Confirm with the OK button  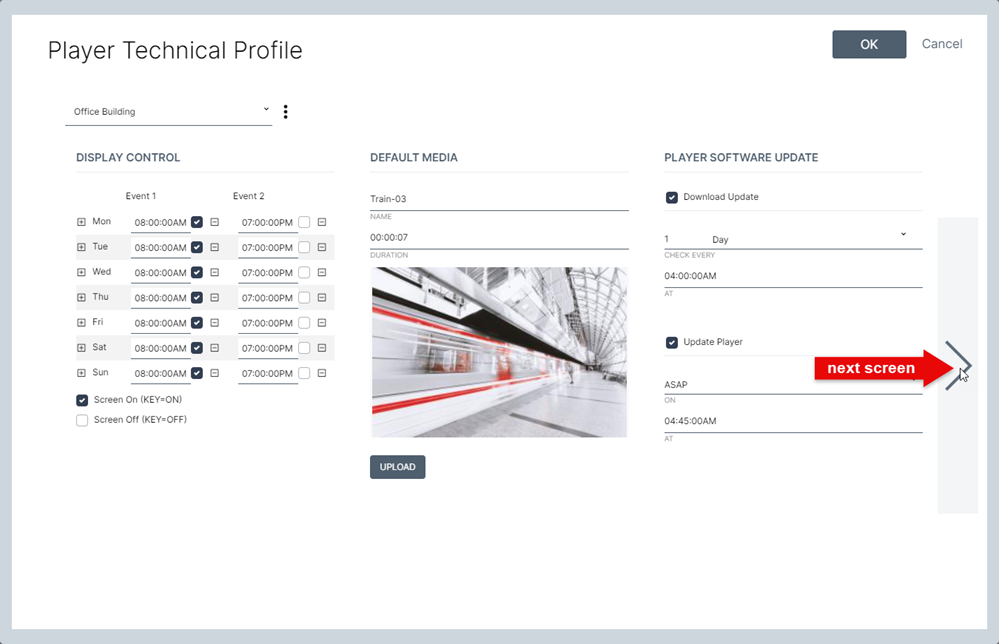[869, 45]
